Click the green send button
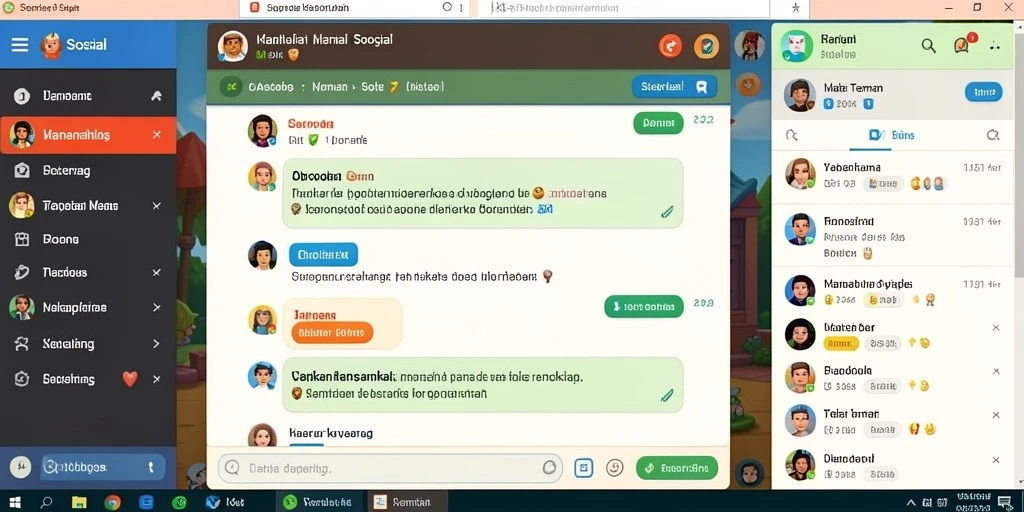 tap(677, 468)
